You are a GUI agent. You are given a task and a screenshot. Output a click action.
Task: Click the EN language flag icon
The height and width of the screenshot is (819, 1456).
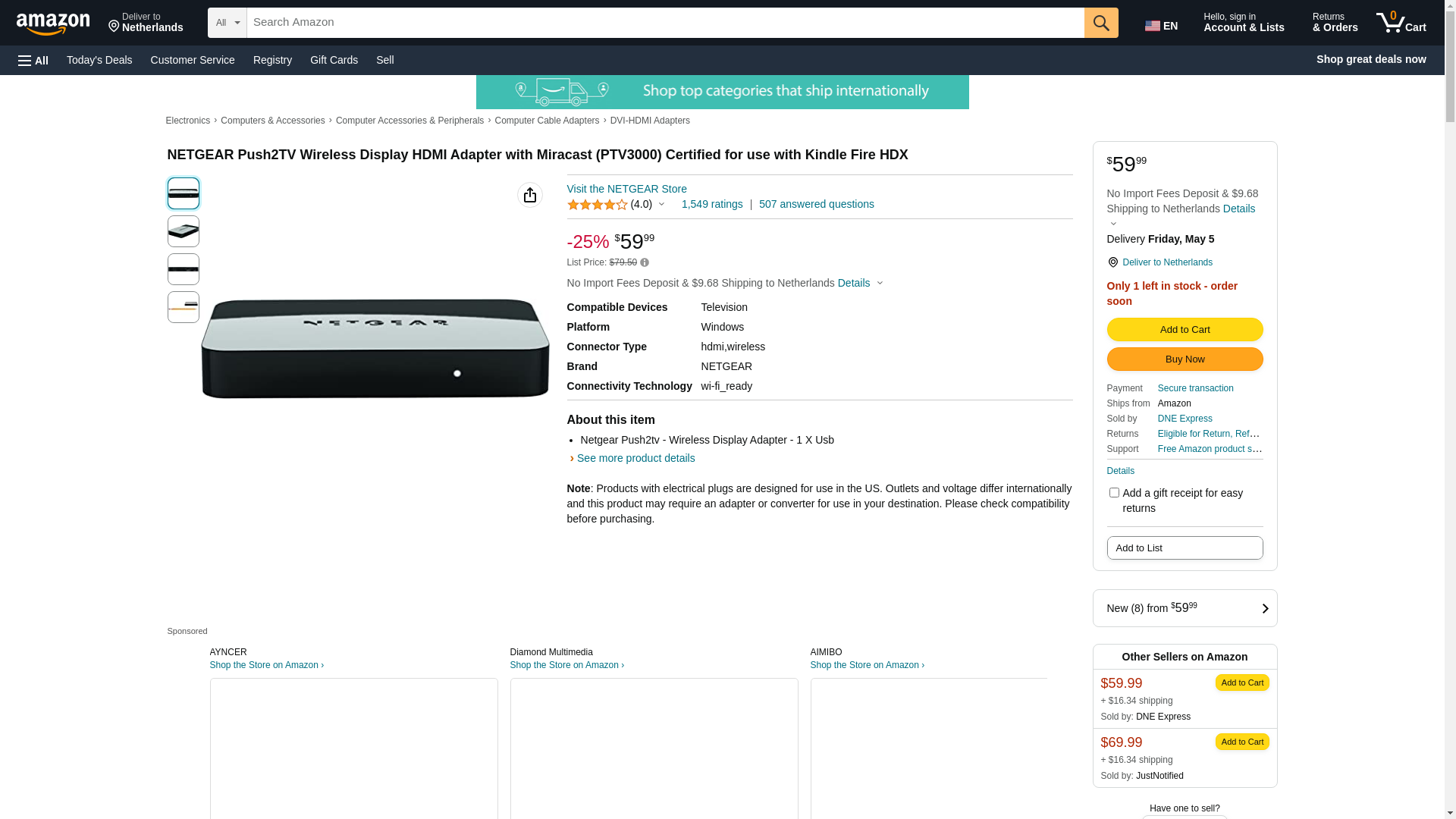[1153, 26]
